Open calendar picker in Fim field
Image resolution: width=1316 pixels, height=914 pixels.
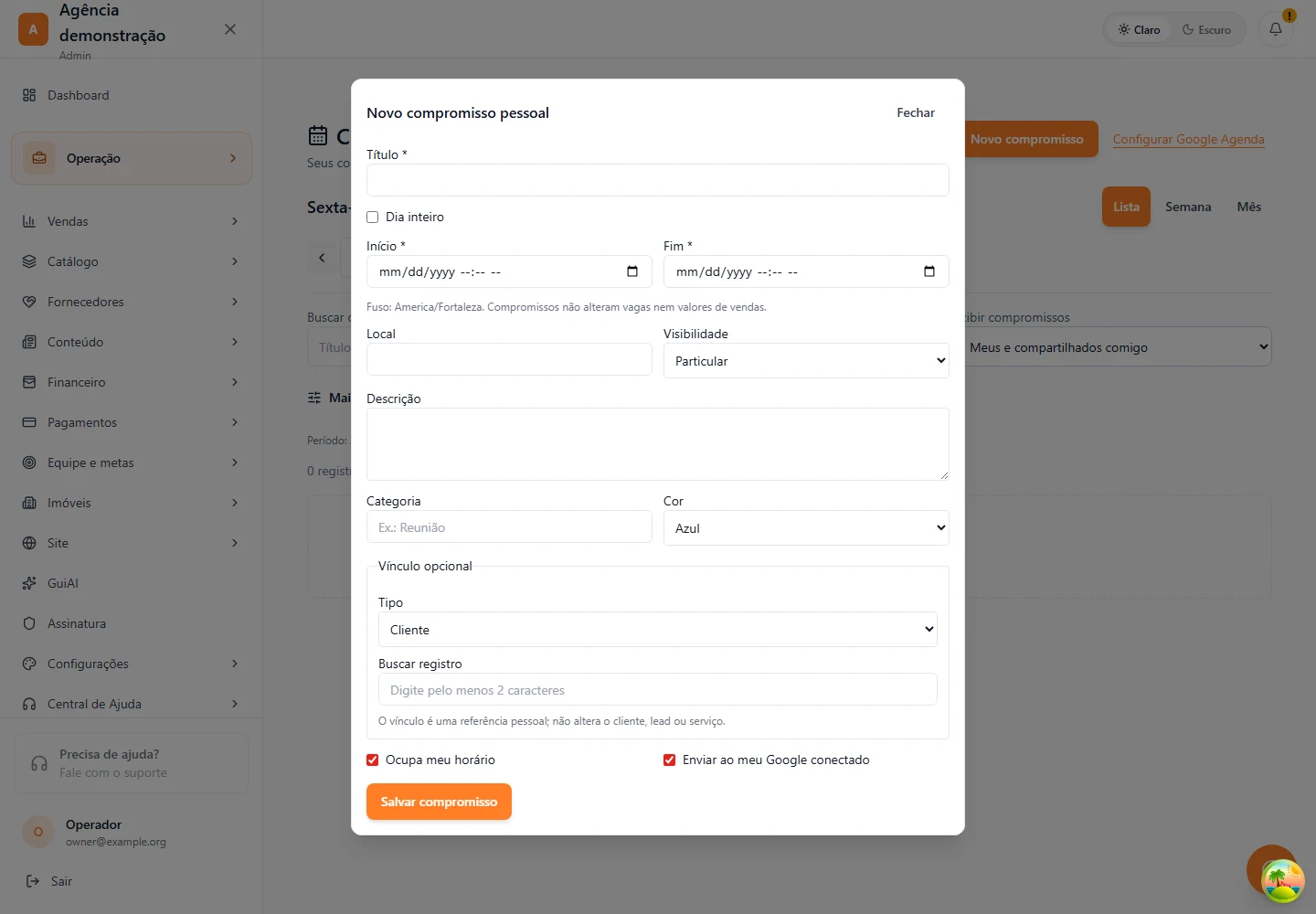(x=929, y=271)
